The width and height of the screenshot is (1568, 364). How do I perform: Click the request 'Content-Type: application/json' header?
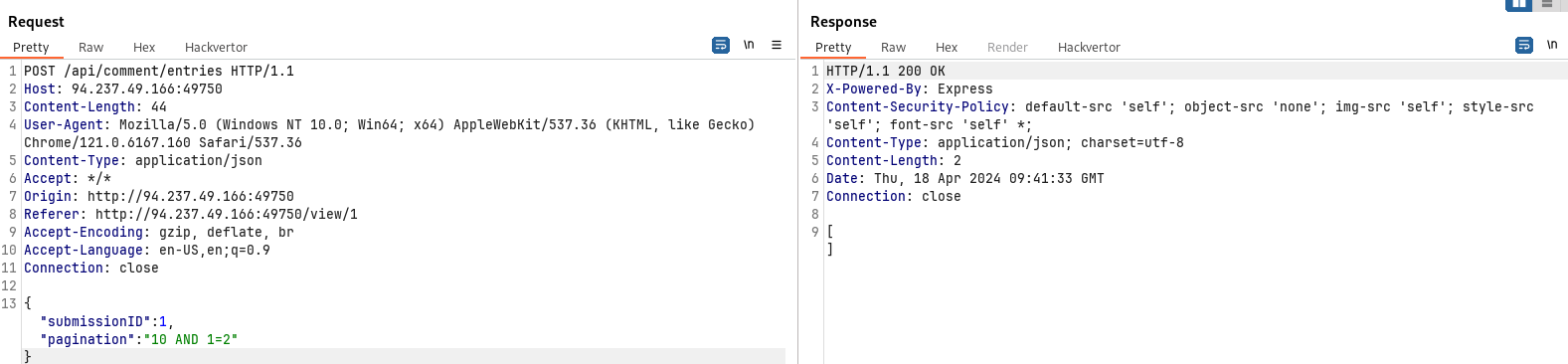pos(143,160)
